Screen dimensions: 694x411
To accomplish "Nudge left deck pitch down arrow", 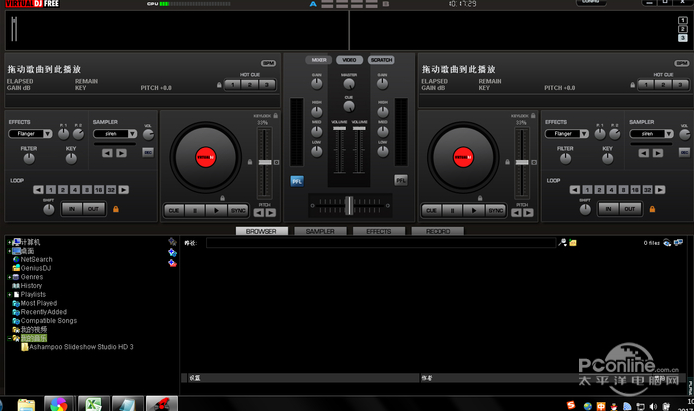I will pyautogui.click(x=259, y=213).
